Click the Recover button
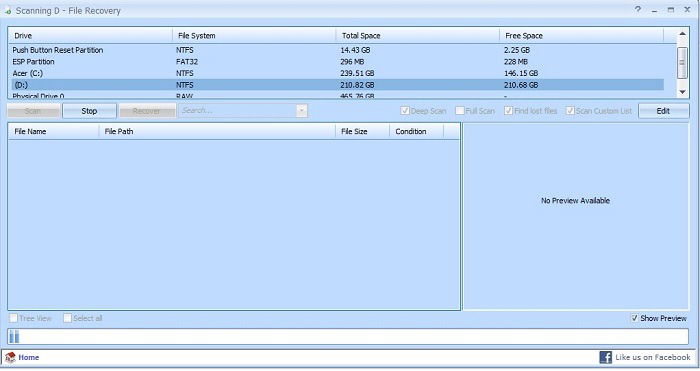The width and height of the screenshot is (700, 371). 147,111
